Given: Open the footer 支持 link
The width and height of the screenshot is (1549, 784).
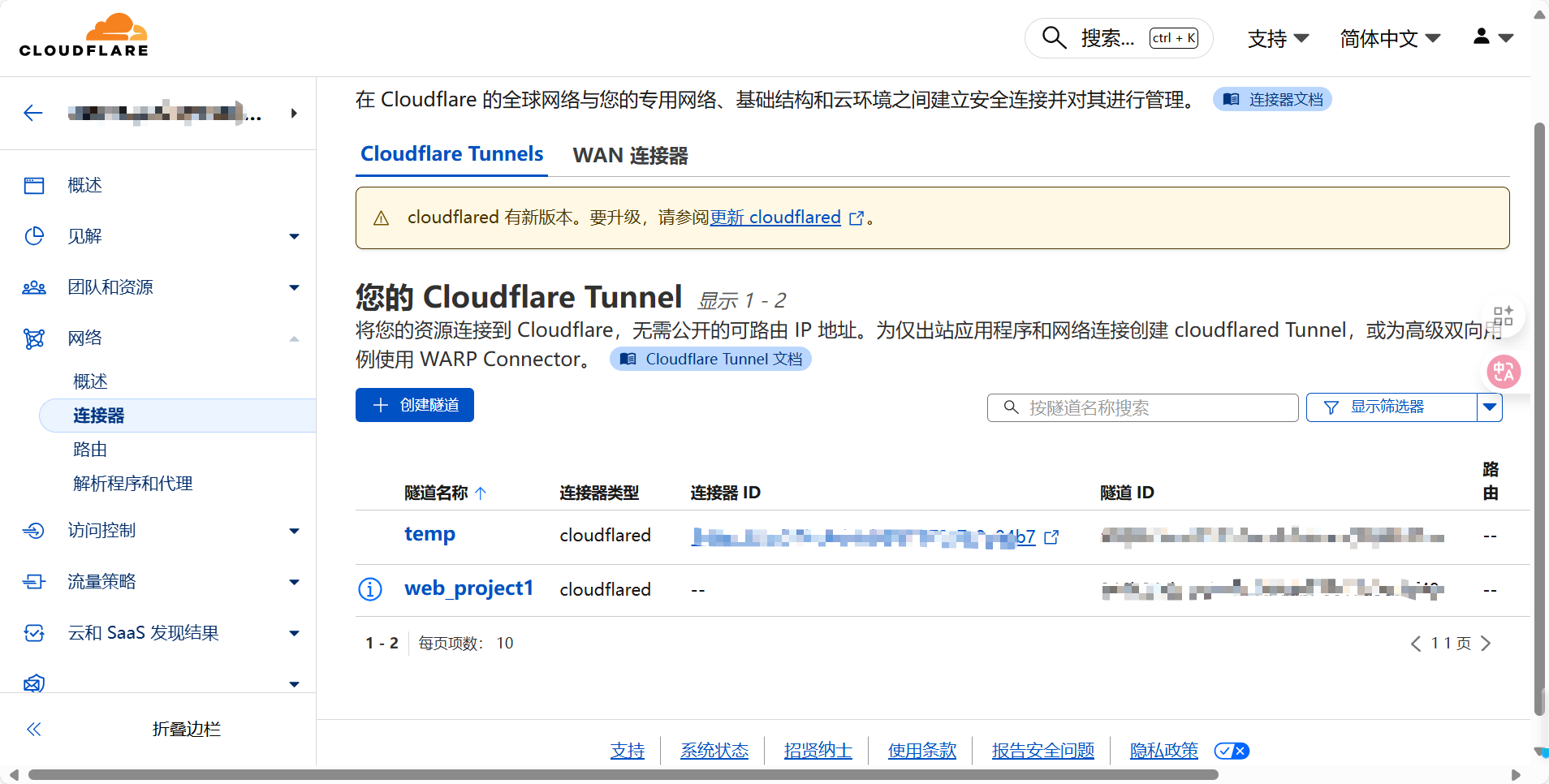Looking at the screenshot, I should click(x=627, y=751).
